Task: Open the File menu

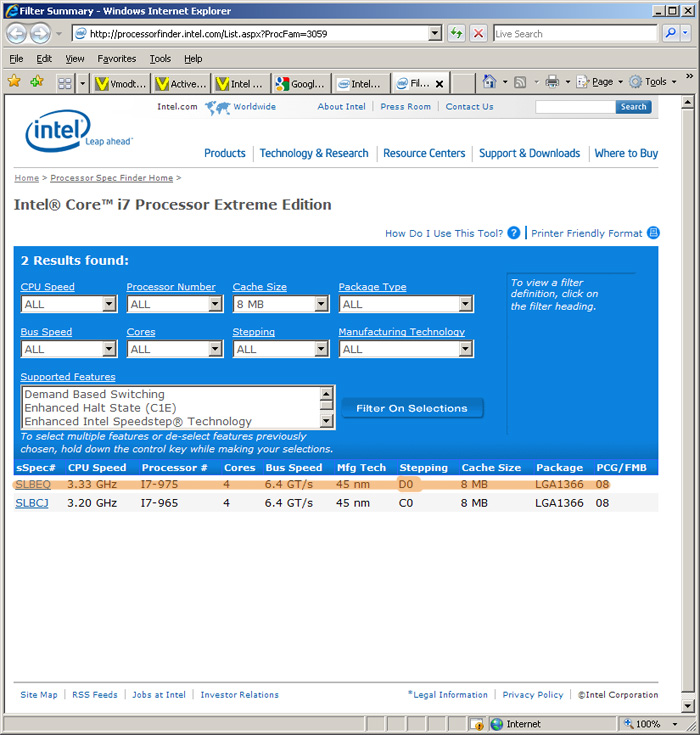Action: pos(16,59)
